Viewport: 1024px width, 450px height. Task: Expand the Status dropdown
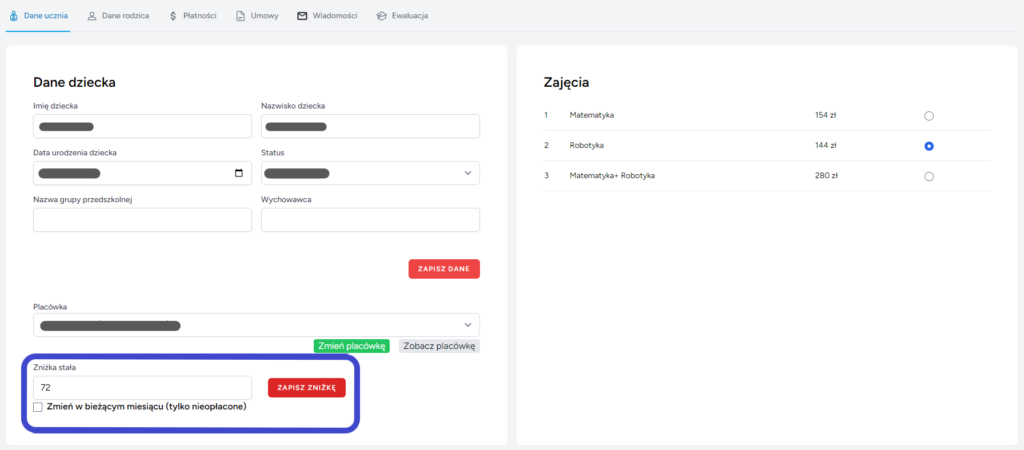pos(468,173)
